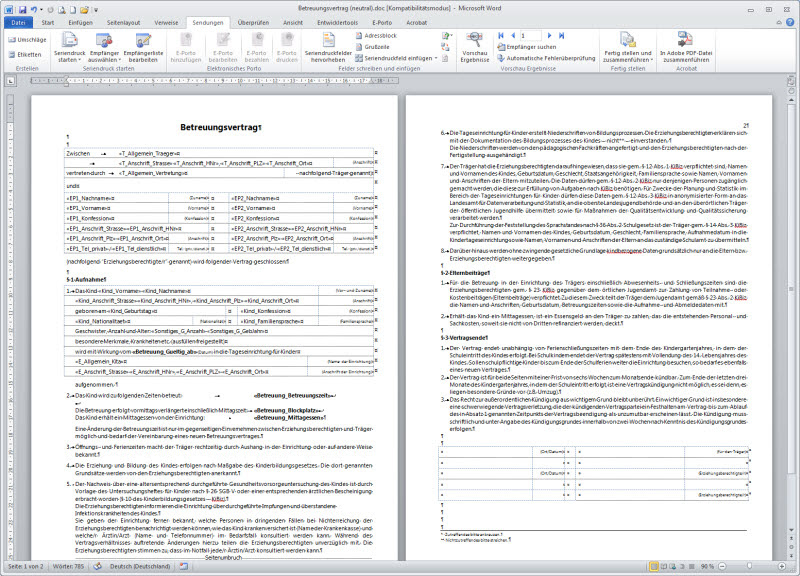
Task: Click the 90 % zoom level
Action: (707, 566)
